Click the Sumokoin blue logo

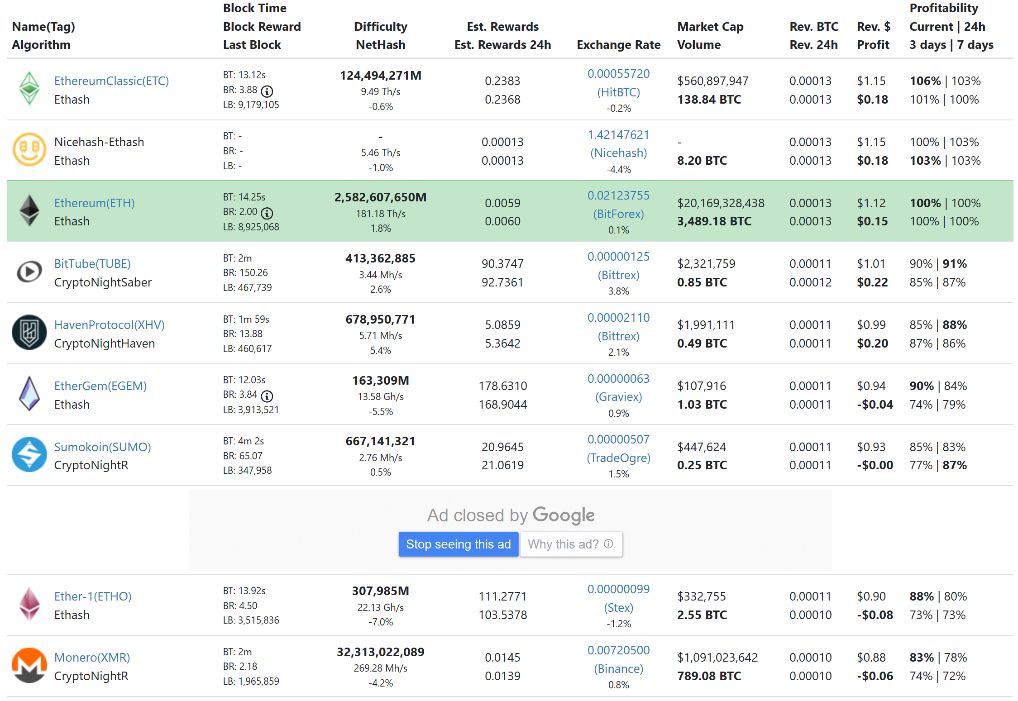tap(29, 454)
